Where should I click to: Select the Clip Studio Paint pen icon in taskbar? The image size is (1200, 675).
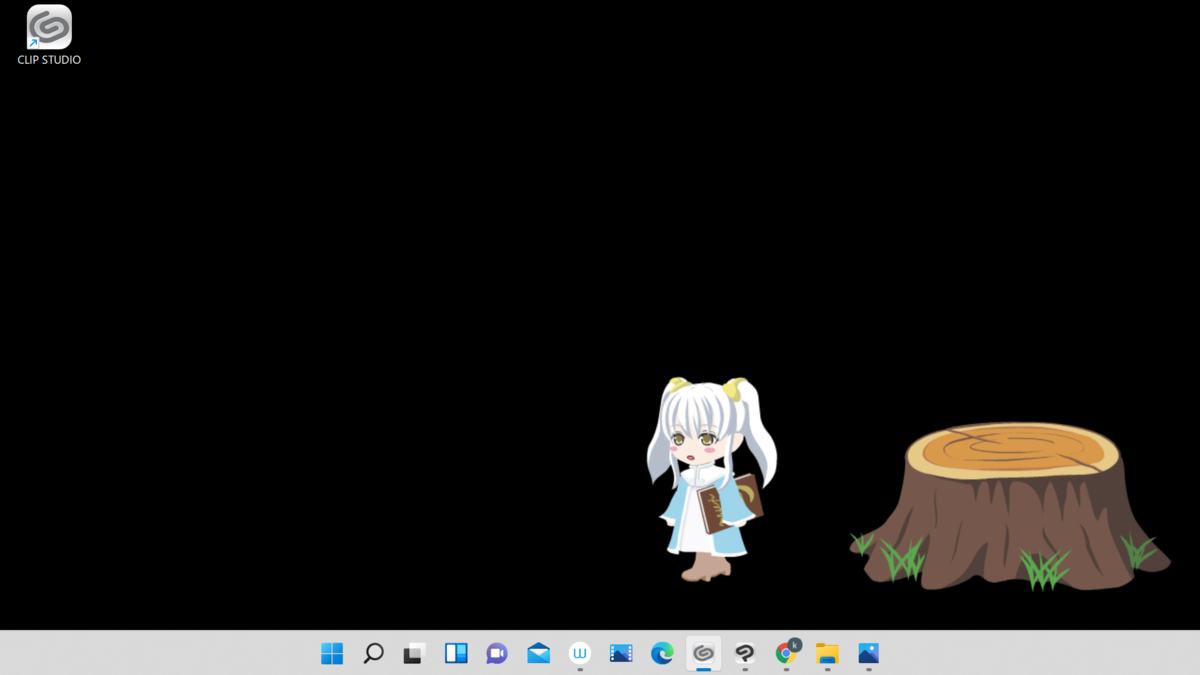tap(745, 653)
